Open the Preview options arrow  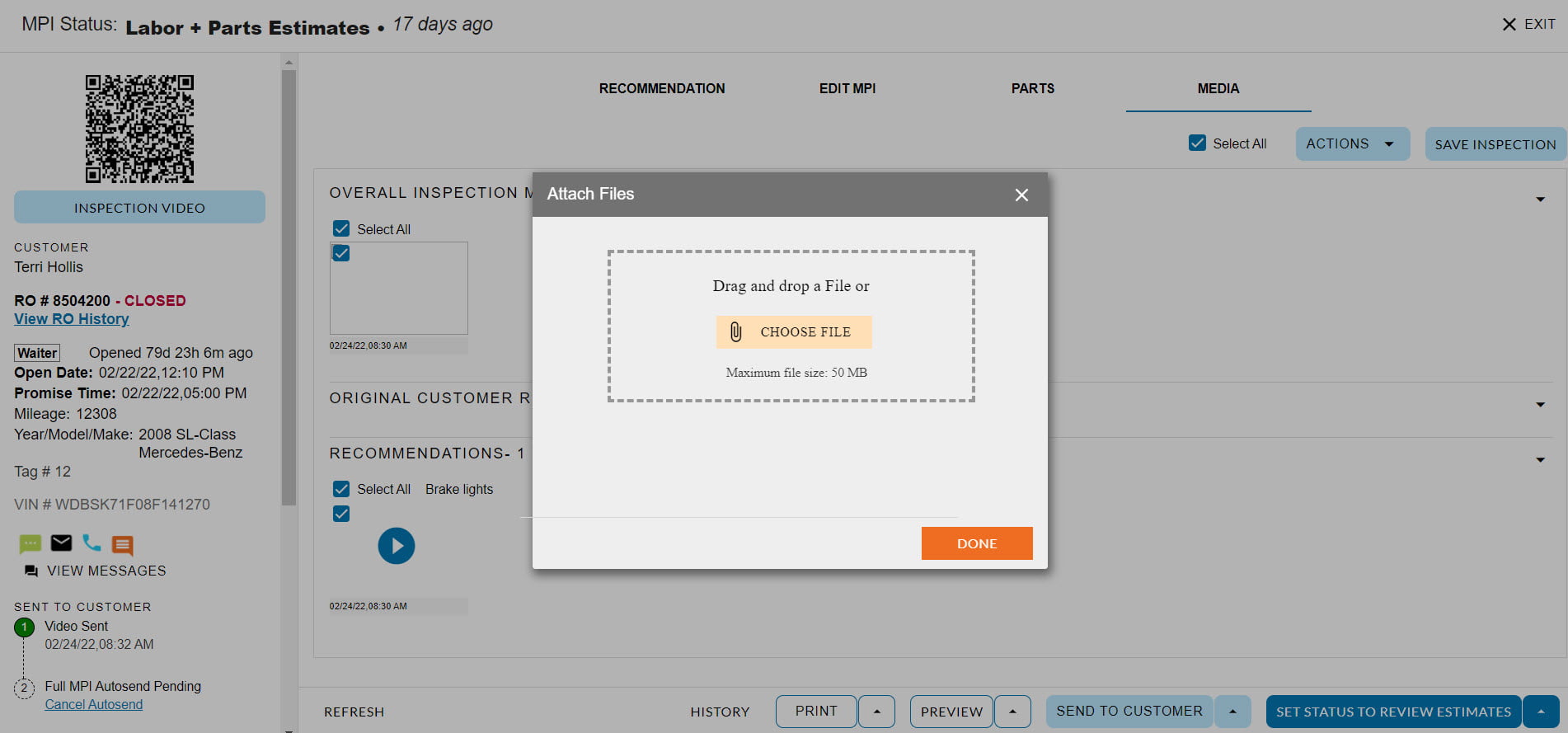click(1012, 712)
